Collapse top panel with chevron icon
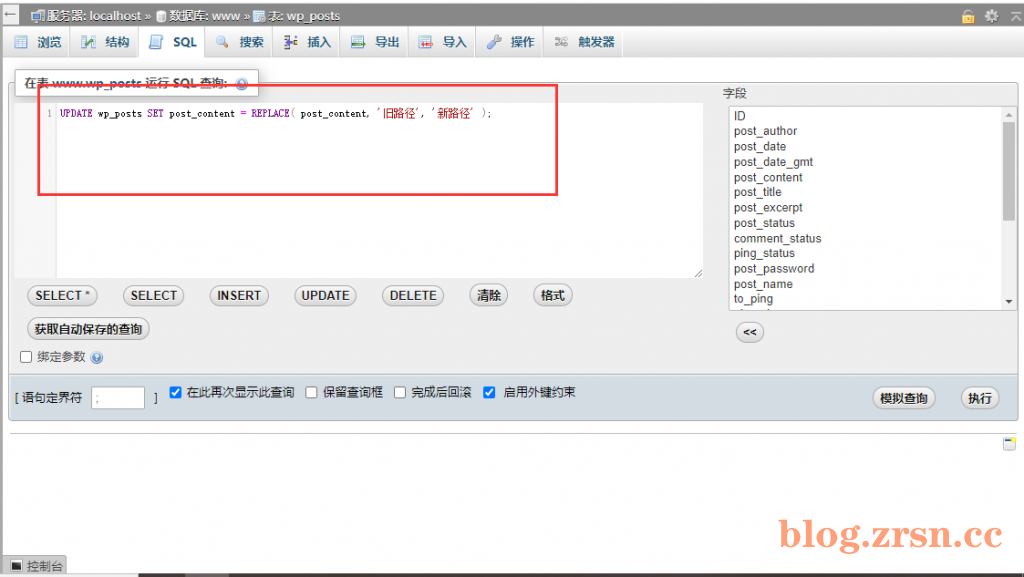Image resolution: width=1024 pixels, height=577 pixels. [1016, 16]
